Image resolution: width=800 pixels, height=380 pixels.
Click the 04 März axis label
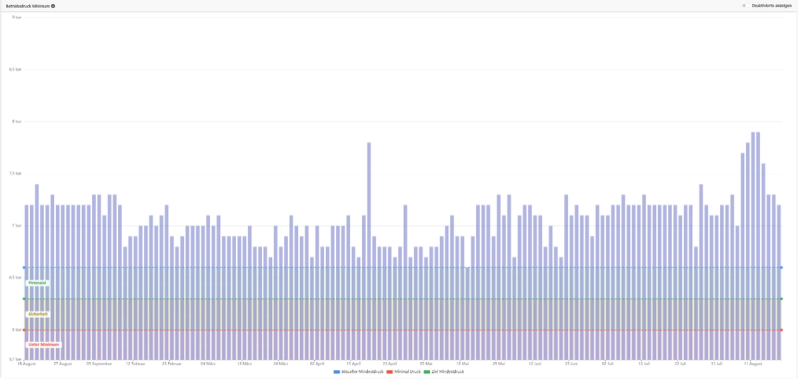click(x=208, y=364)
